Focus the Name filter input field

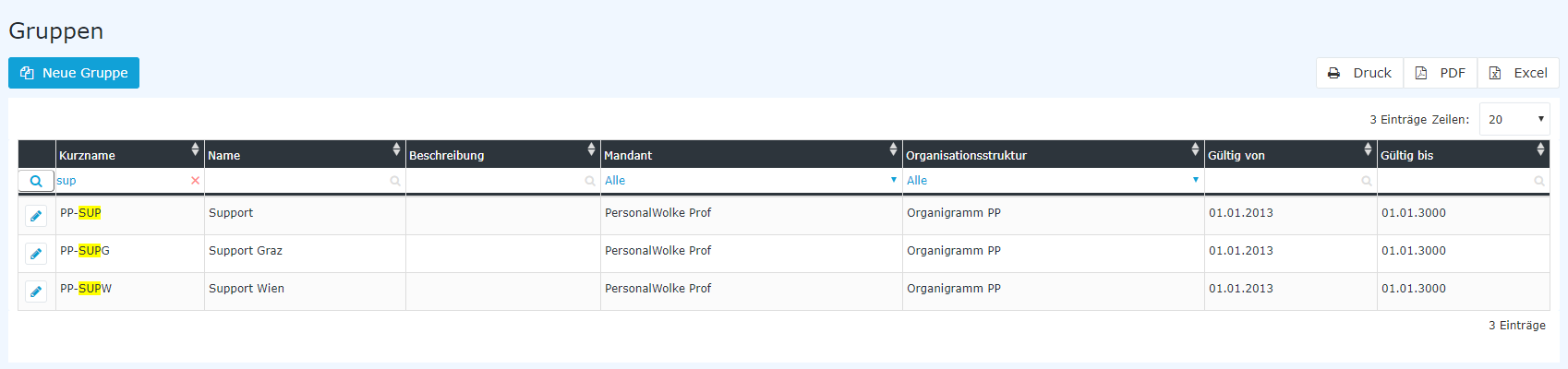point(304,181)
